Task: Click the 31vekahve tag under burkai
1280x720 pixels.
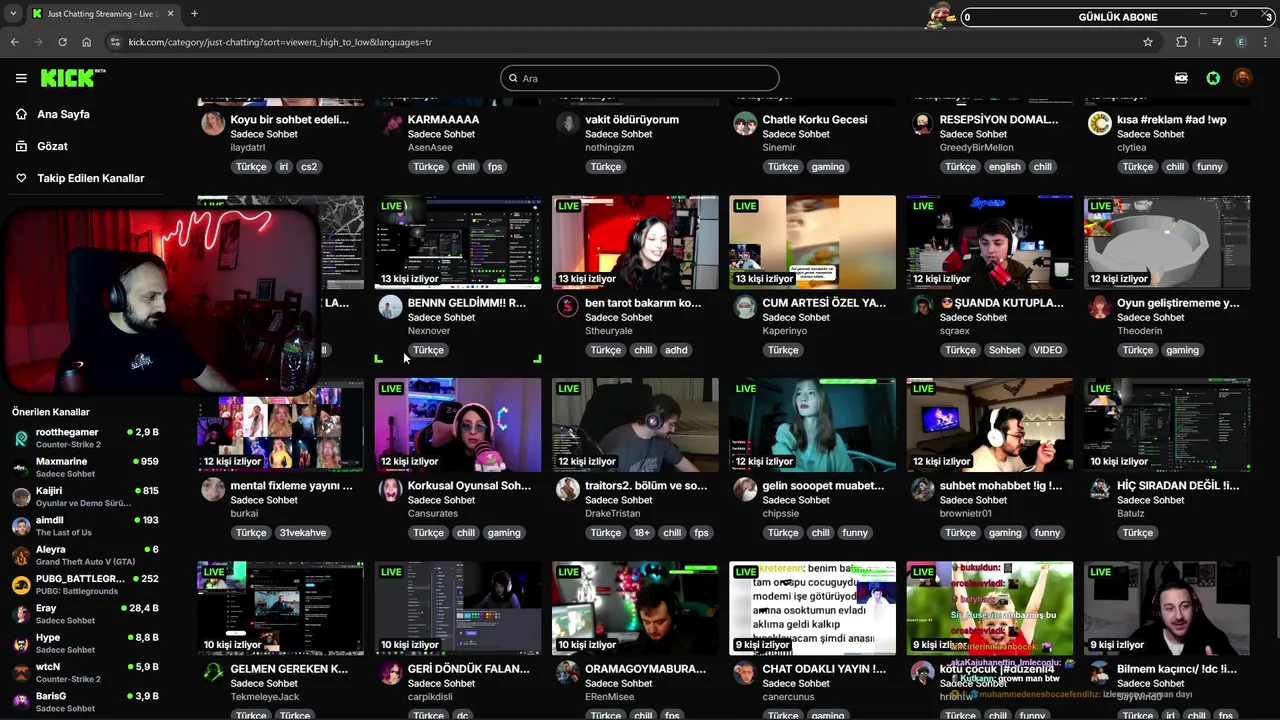Action: pos(302,533)
